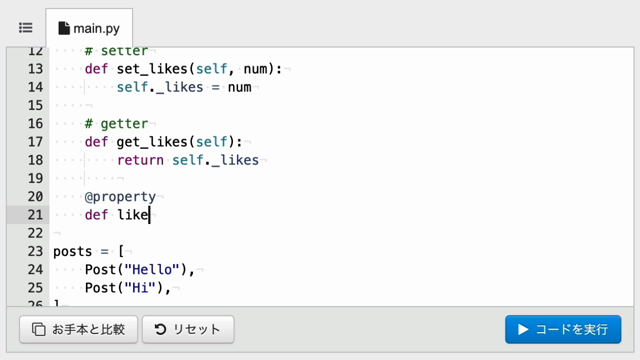The width and height of the screenshot is (640, 360).
Task: Click the '# setter' comment text
Action: 116,51
